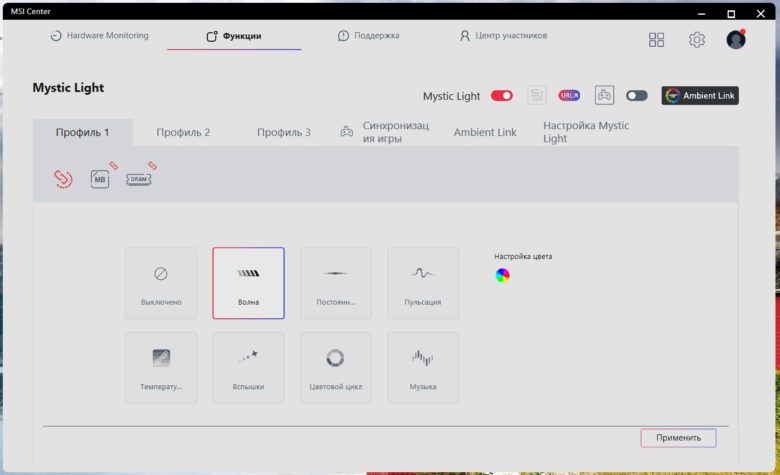Select the Профиль 1 tab
Screen dimensions: 780x475
(x=83, y=132)
